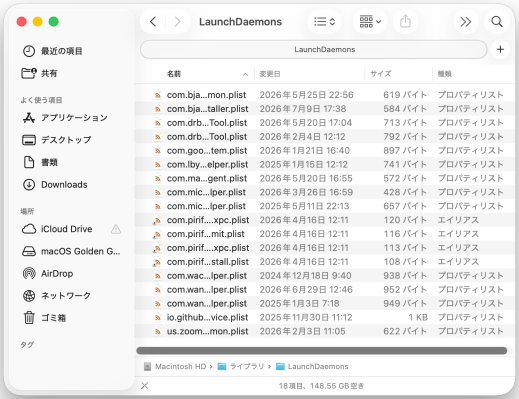The width and height of the screenshot is (519, 399).
Task: Select com.mic...lper.plist sized 657 バイト
Action: click(x=325, y=206)
